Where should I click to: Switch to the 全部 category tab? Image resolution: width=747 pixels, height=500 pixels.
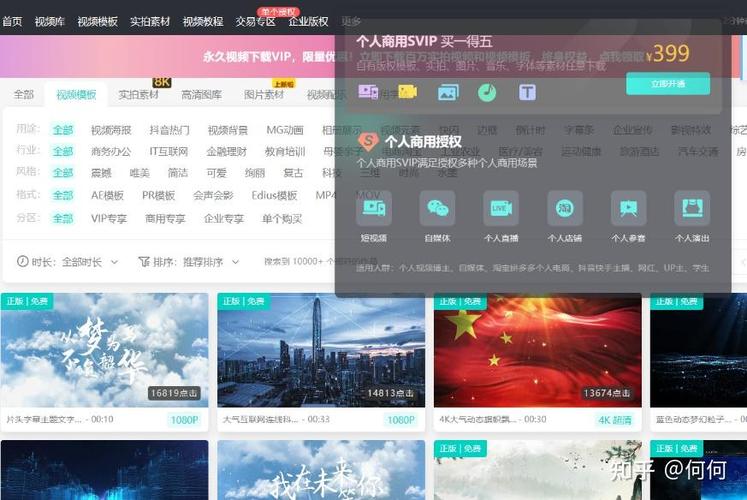[x=24, y=94]
